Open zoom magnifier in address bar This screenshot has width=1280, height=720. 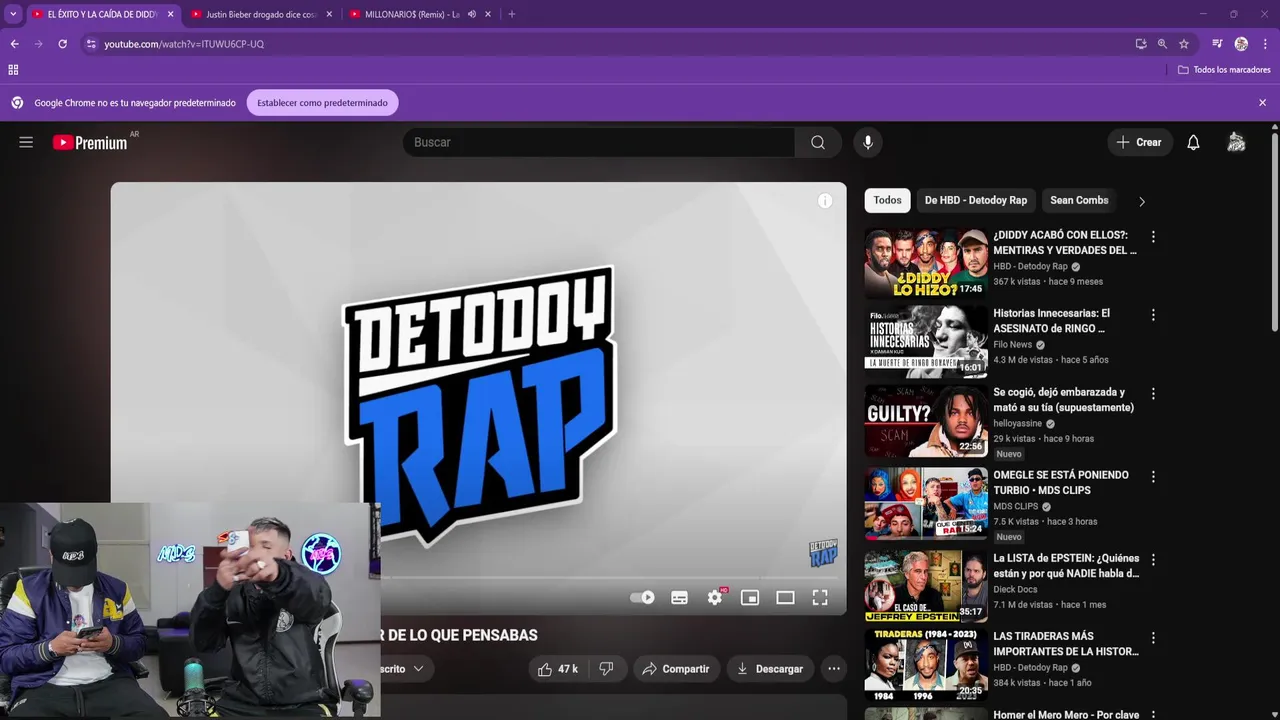tap(1162, 44)
